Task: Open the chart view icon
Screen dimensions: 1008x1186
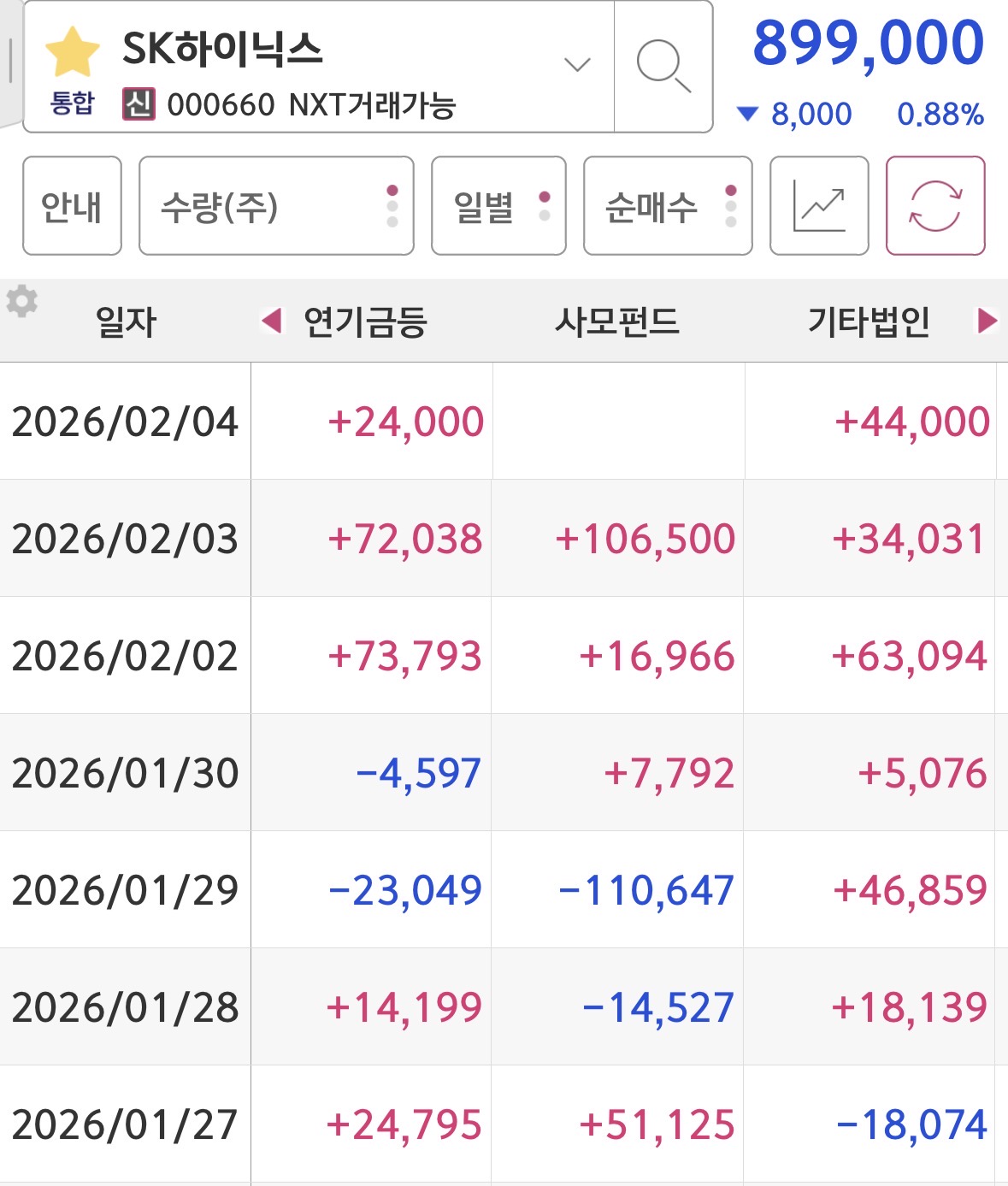Action: click(x=819, y=206)
